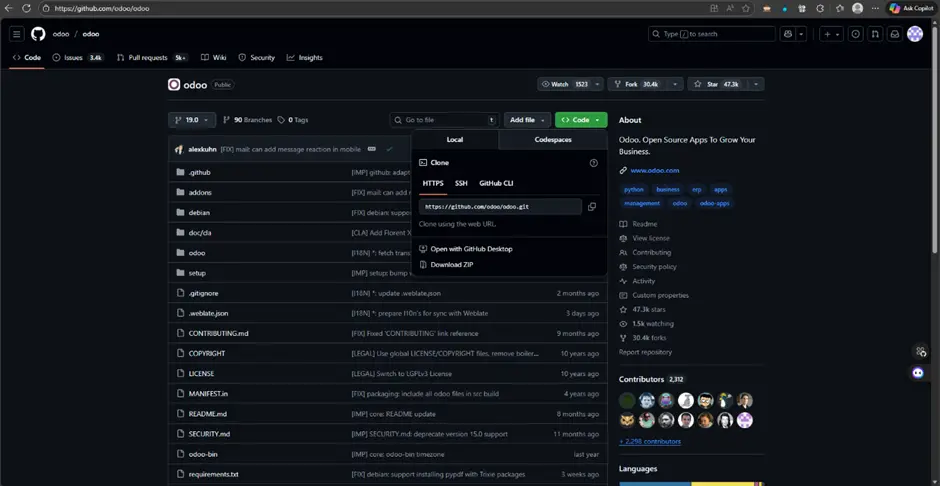Click alexkuhn's commit author avatar
The image size is (940, 486).
click(179, 149)
